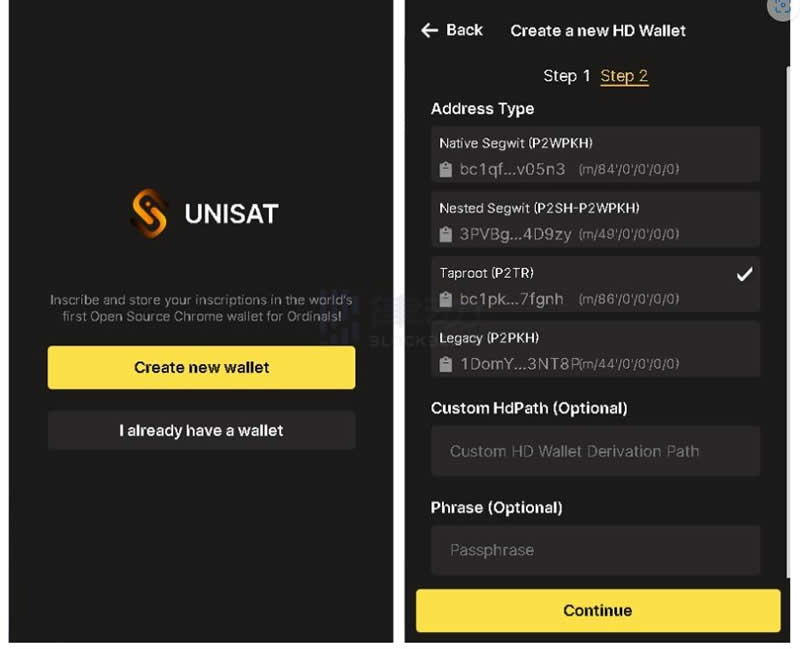Click the Native Segwit m/84' derivation path text
Image resolution: width=800 pixels, height=649 pixels.
(629, 170)
